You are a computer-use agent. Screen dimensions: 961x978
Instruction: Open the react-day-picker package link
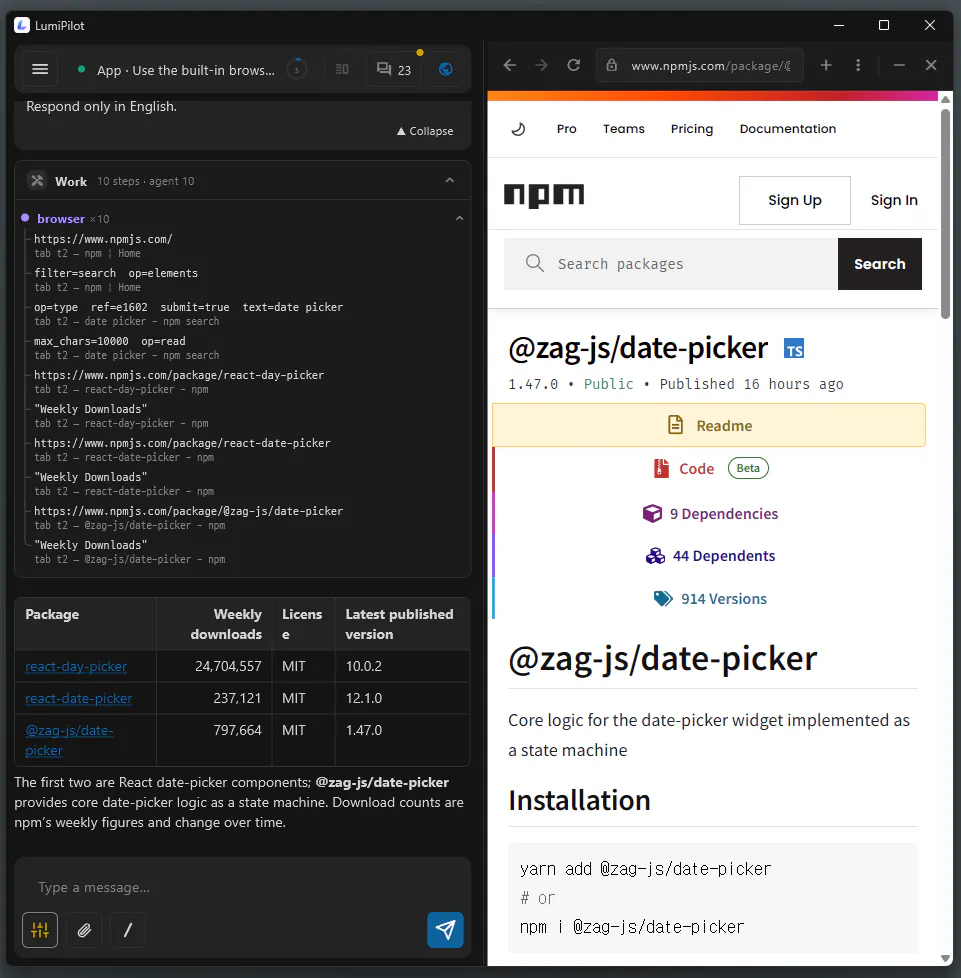tap(76, 666)
